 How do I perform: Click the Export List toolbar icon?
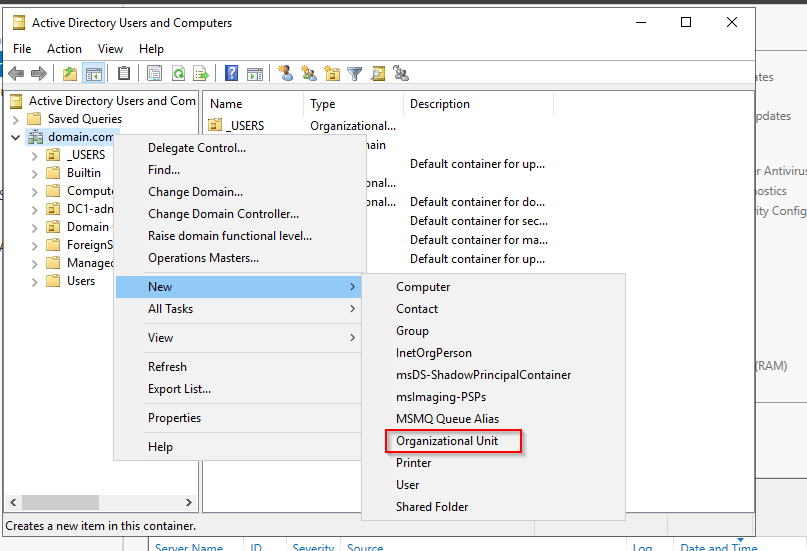(201, 74)
